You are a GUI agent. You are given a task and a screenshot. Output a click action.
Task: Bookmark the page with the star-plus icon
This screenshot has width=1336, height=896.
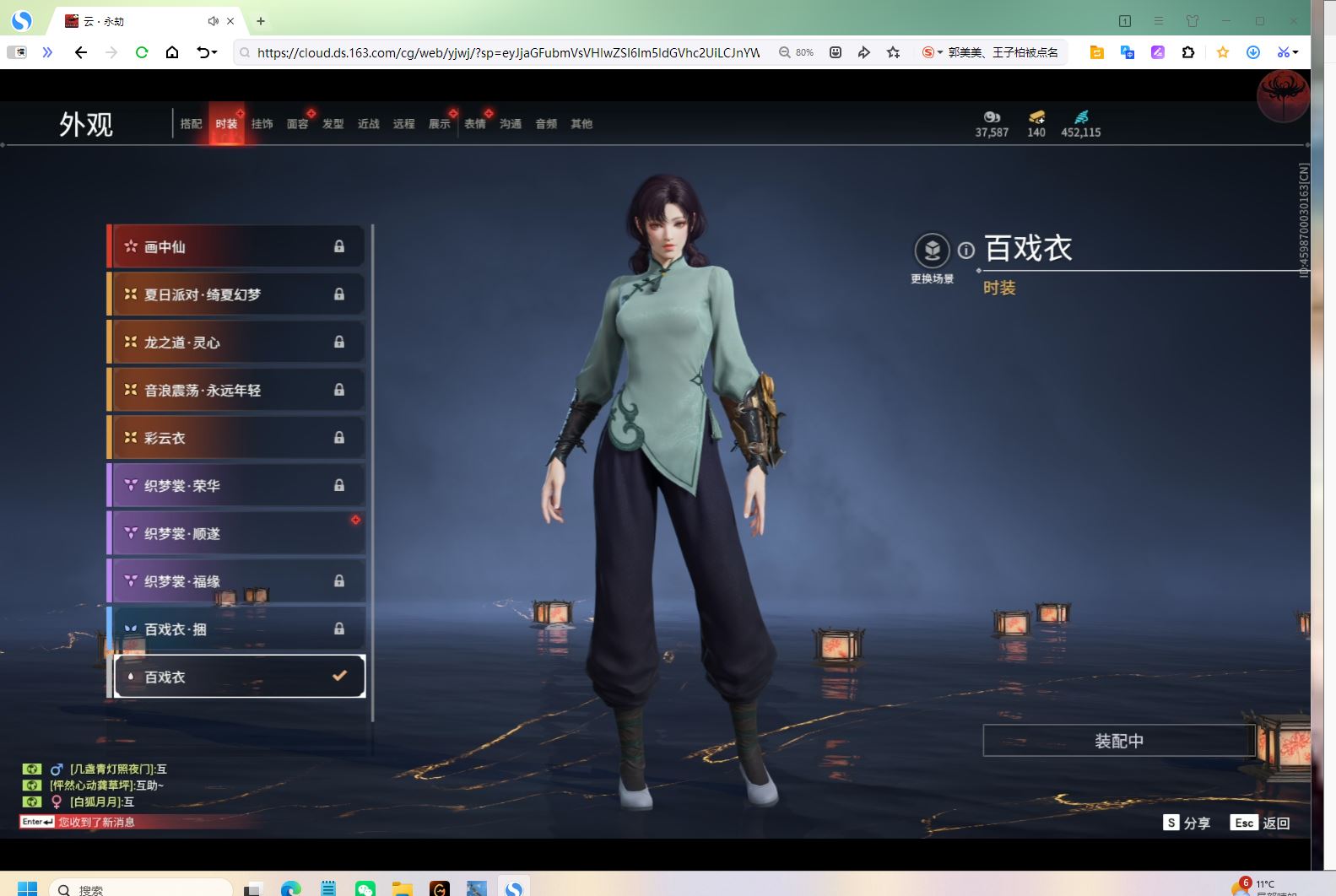point(893,52)
